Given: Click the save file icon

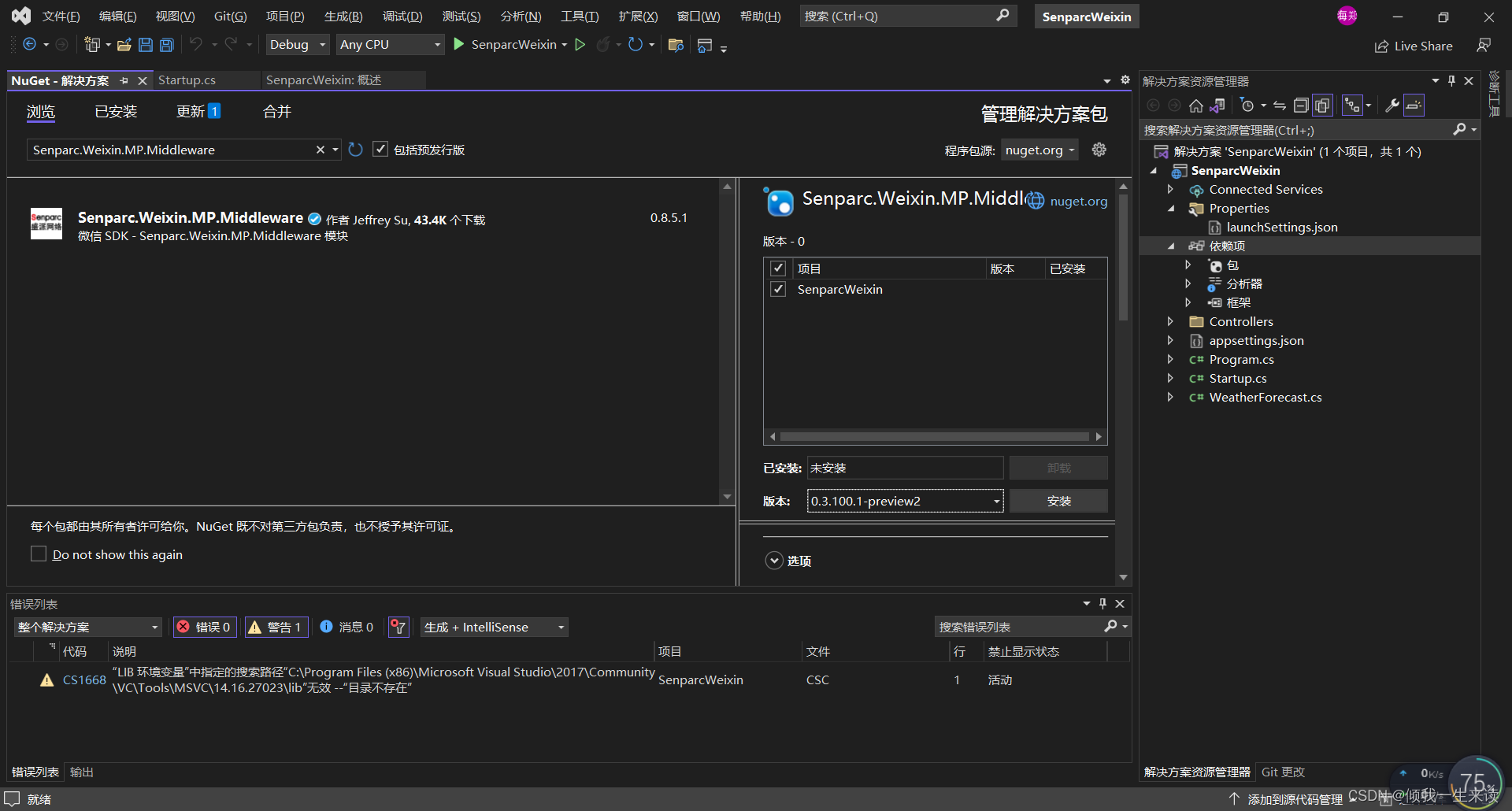Looking at the screenshot, I should tap(145, 45).
